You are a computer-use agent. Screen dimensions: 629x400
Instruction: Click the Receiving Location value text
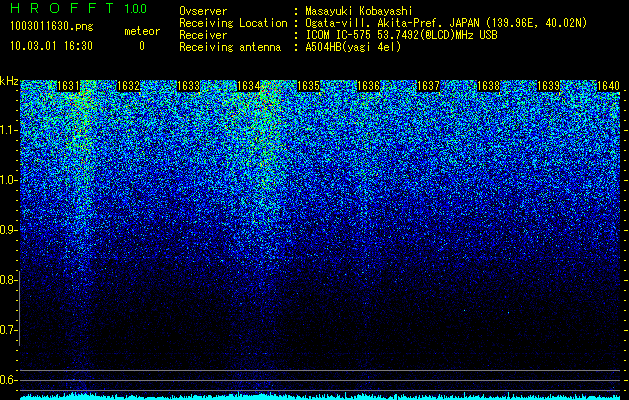(x=446, y=23)
